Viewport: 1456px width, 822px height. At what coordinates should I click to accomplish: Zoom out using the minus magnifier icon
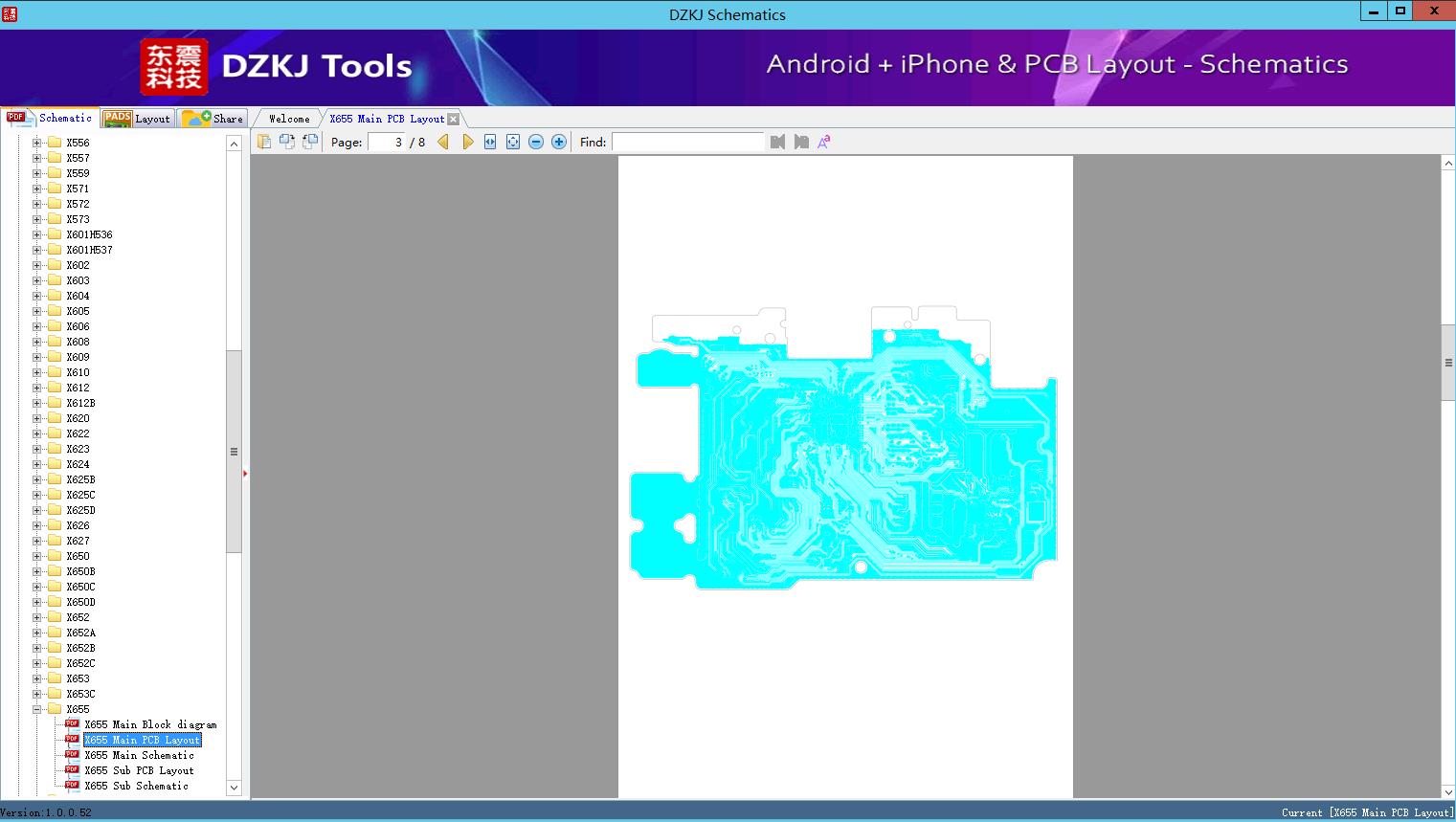[x=536, y=141]
